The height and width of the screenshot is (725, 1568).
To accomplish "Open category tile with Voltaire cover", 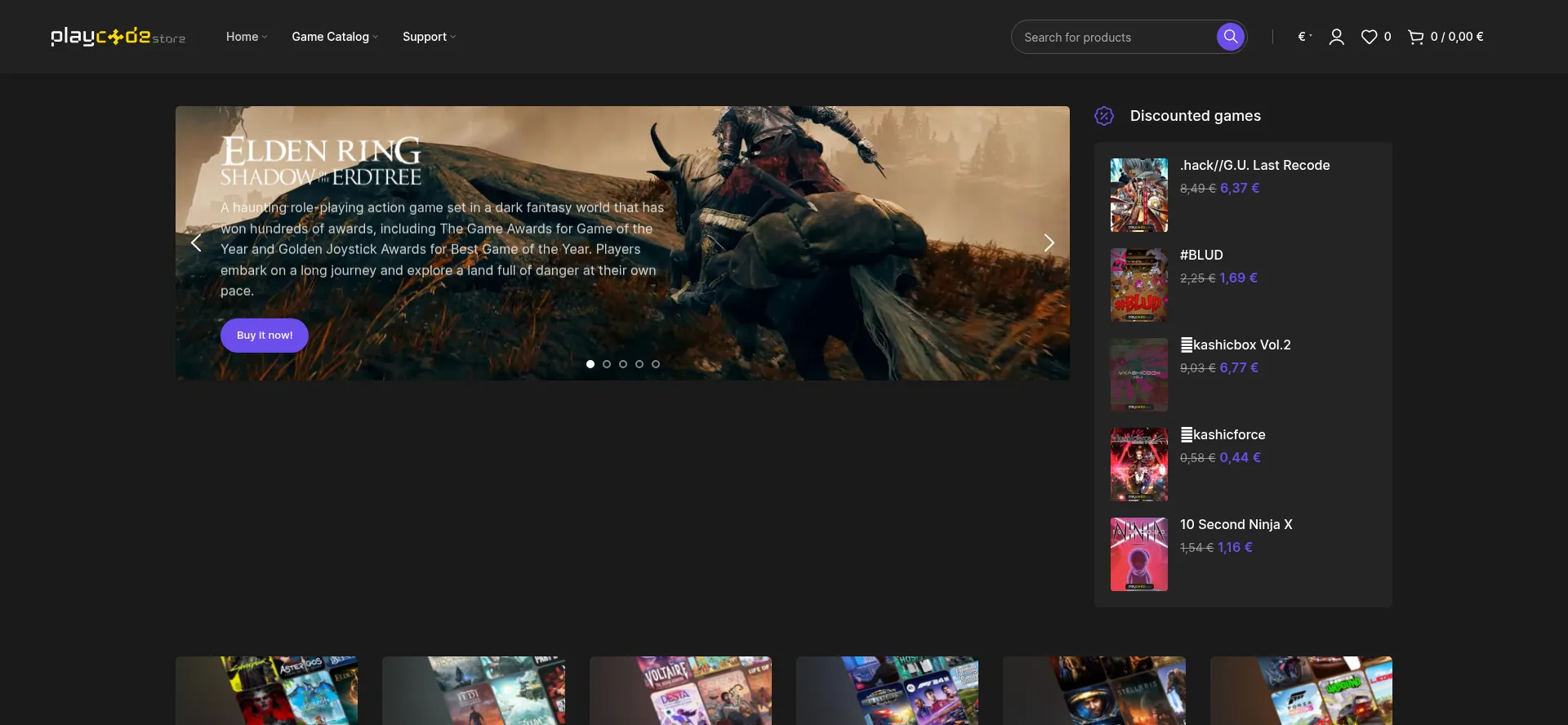I will pos(680,691).
